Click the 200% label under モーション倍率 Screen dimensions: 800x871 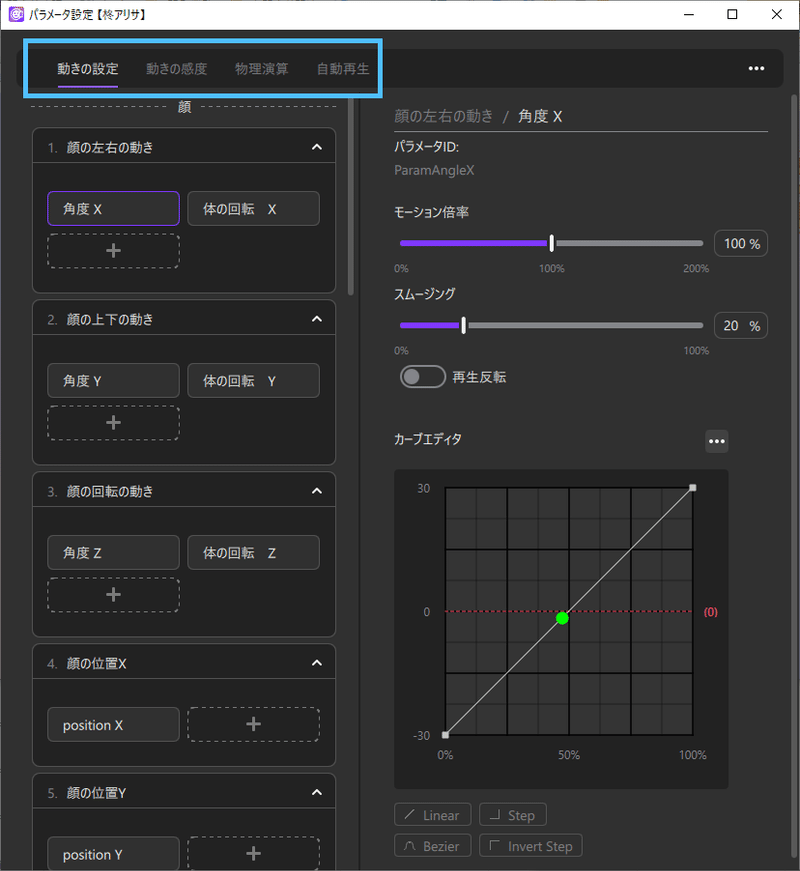pos(696,268)
